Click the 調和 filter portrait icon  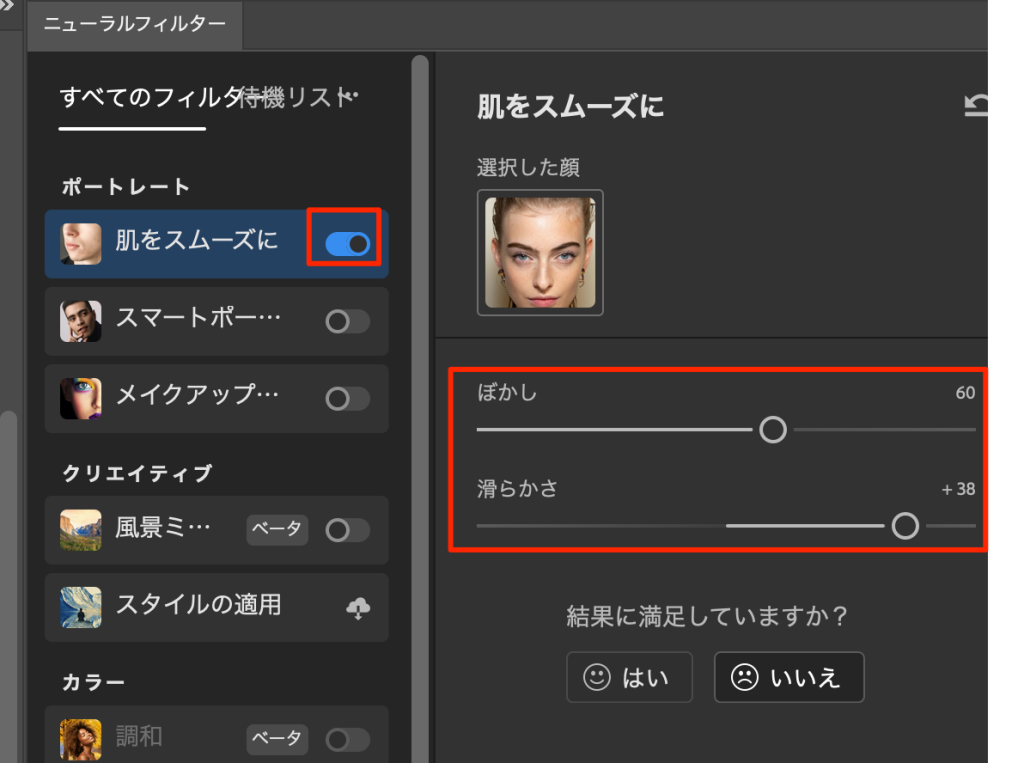click(80, 740)
